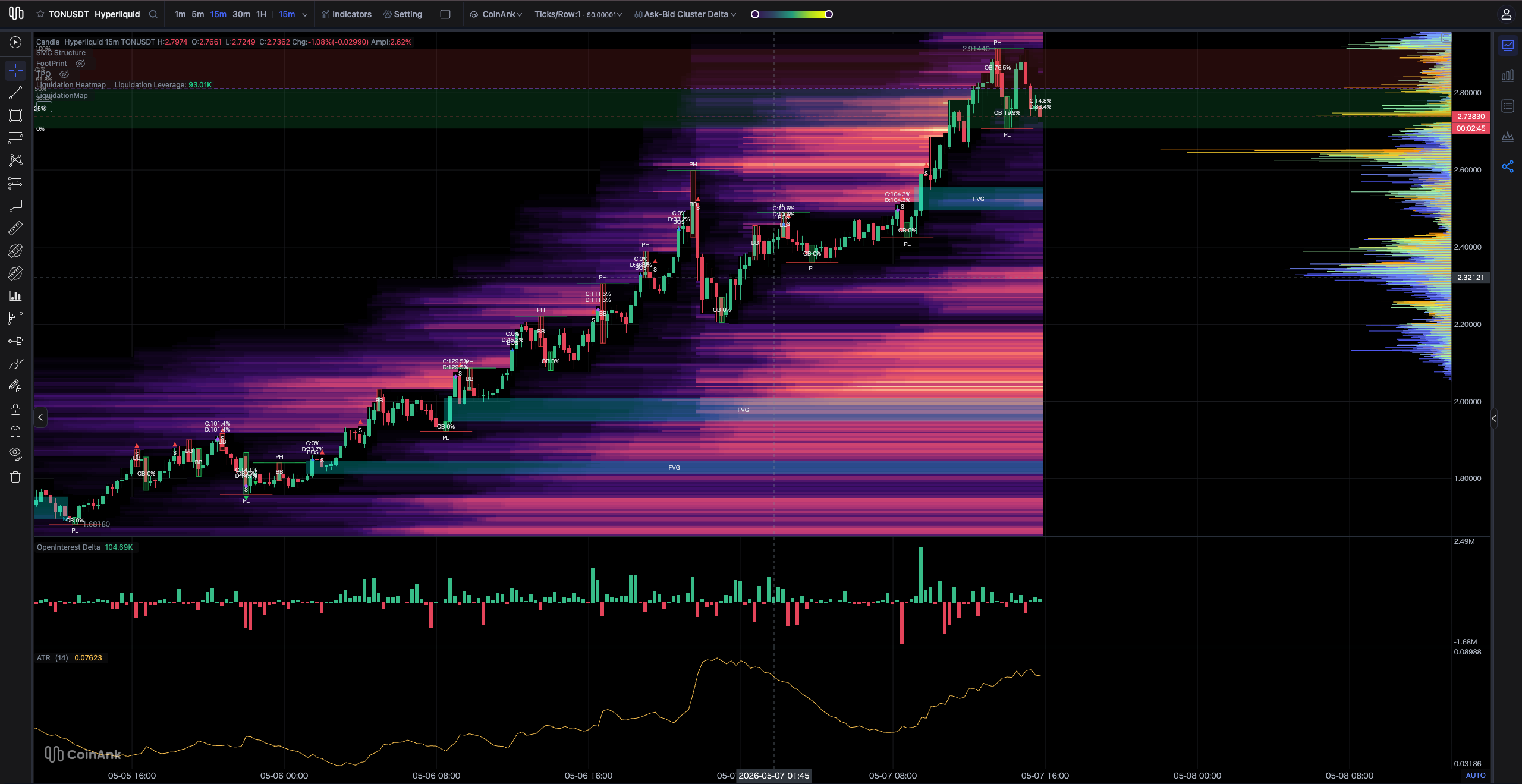Screen dimensions: 1522x784
Task: Click the share icon in right sidebar
Action: pyautogui.click(x=1508, y=166)
